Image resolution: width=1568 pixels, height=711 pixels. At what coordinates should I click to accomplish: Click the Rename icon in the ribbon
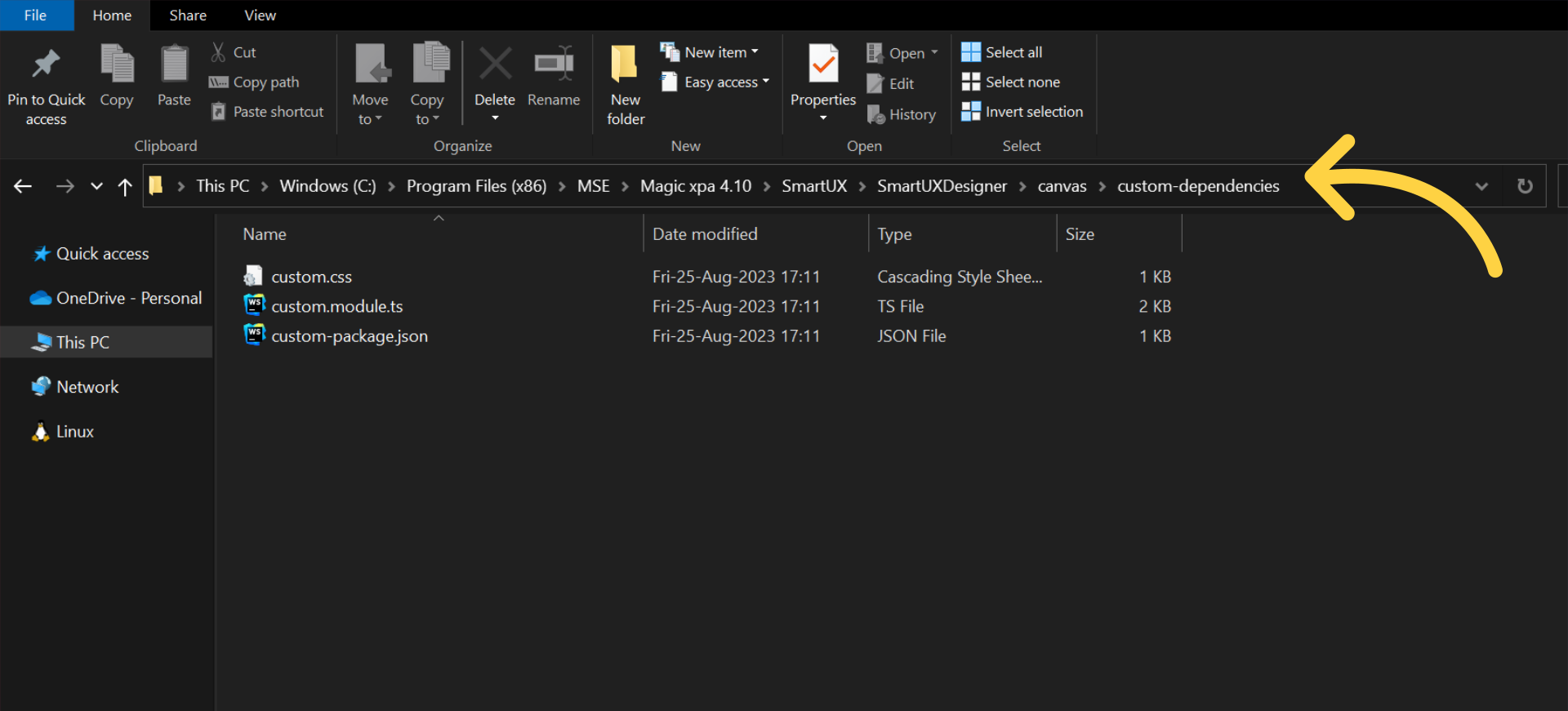point(554,64)
